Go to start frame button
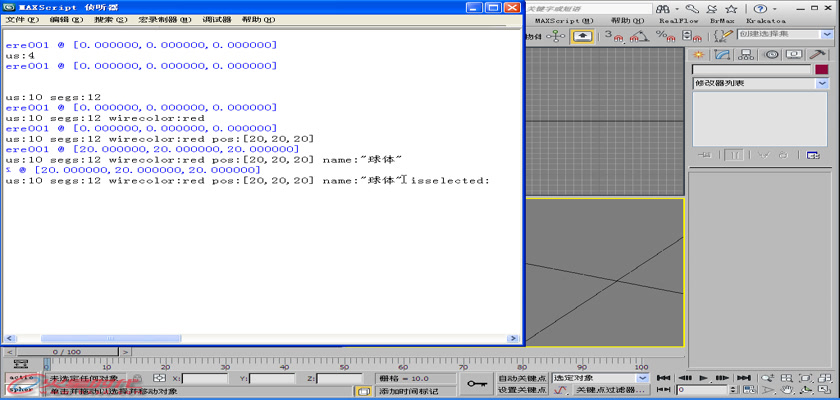The image size is (840, 400). (x=663, y=378)
